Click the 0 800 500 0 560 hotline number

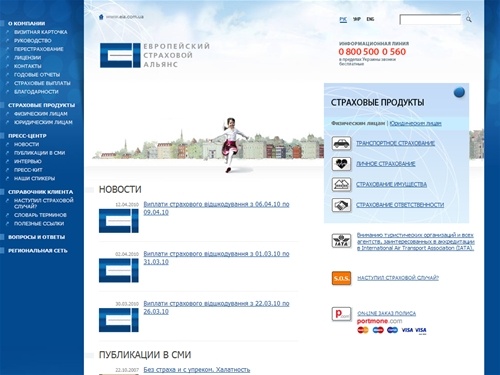372,52
